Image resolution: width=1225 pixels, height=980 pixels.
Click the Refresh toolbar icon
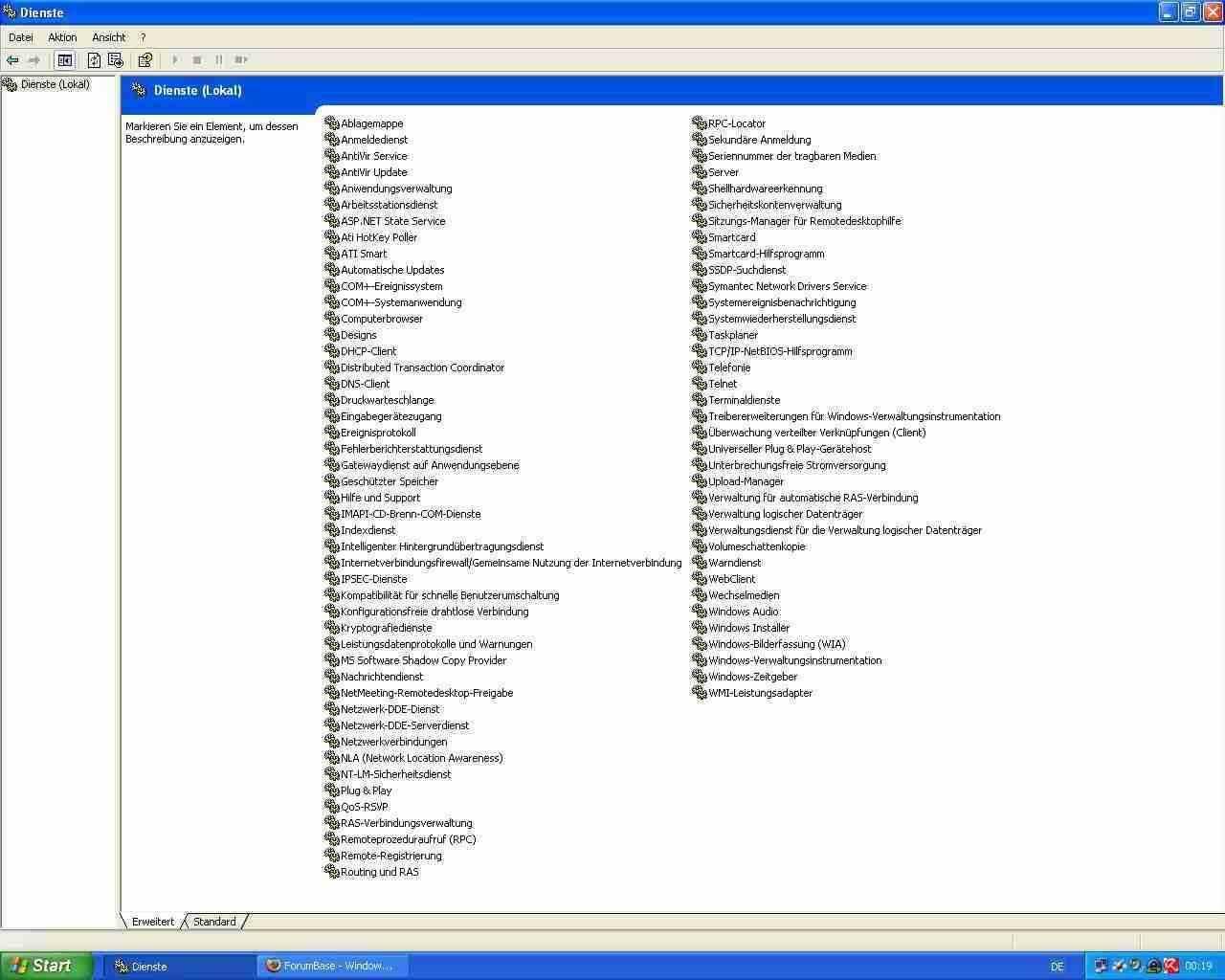[94, 60]
